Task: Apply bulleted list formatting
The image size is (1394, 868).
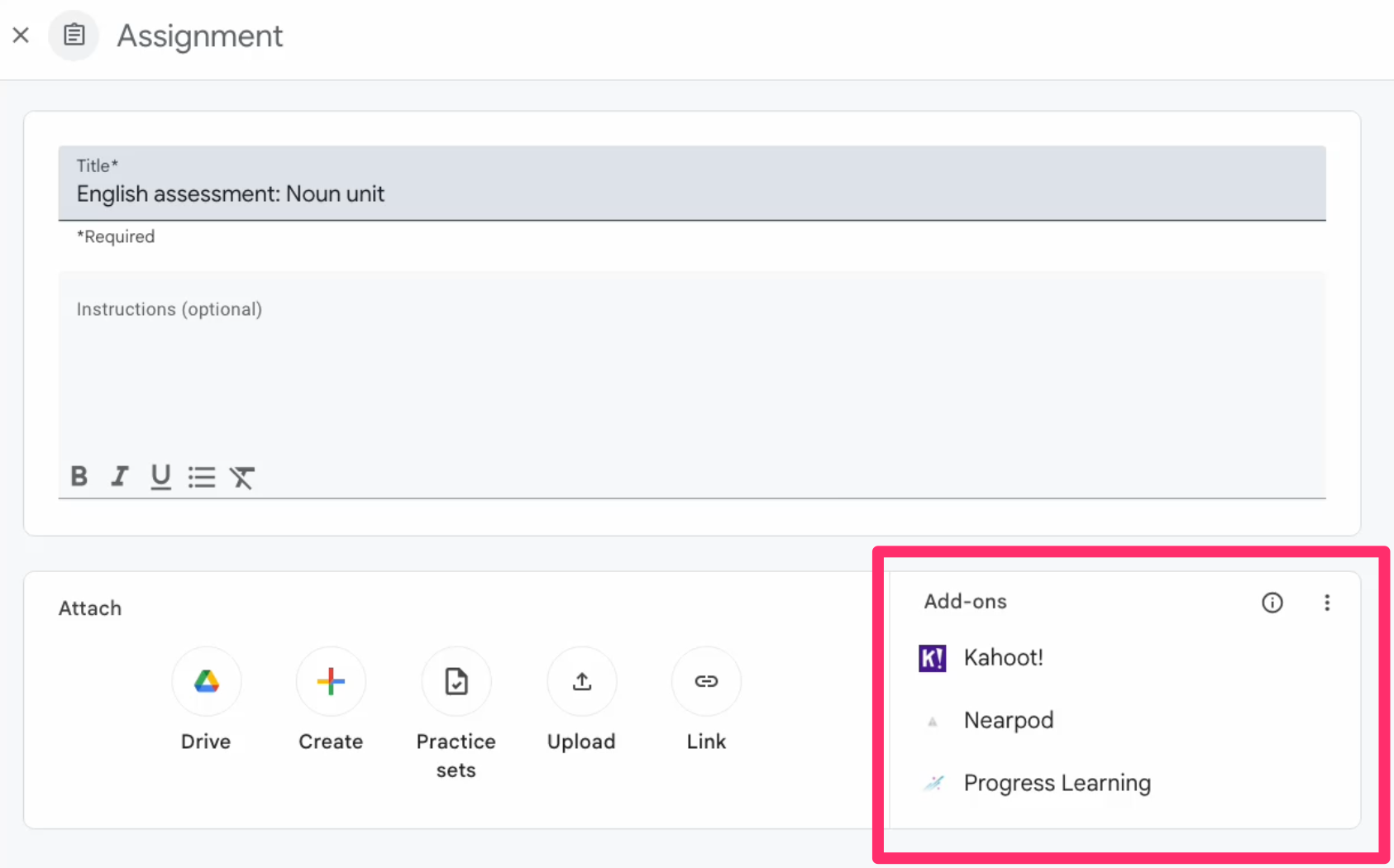Action: tap(202, 476)
